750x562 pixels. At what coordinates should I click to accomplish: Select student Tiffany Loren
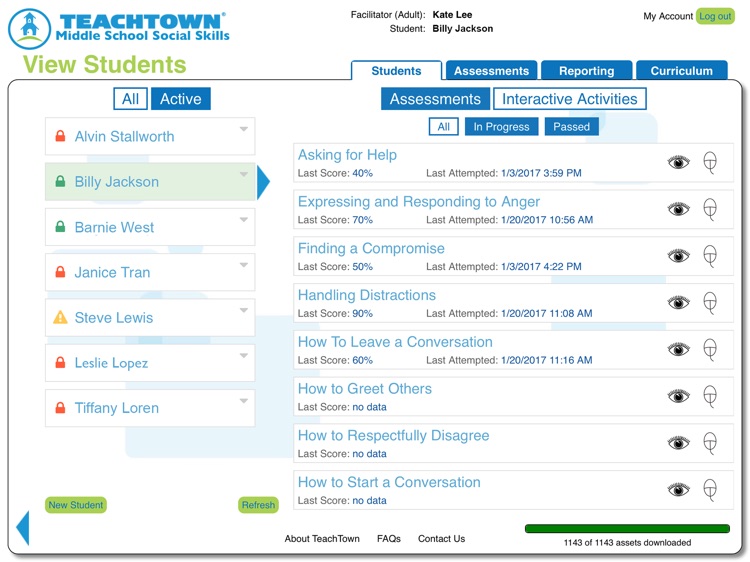[x=150, y=408]
